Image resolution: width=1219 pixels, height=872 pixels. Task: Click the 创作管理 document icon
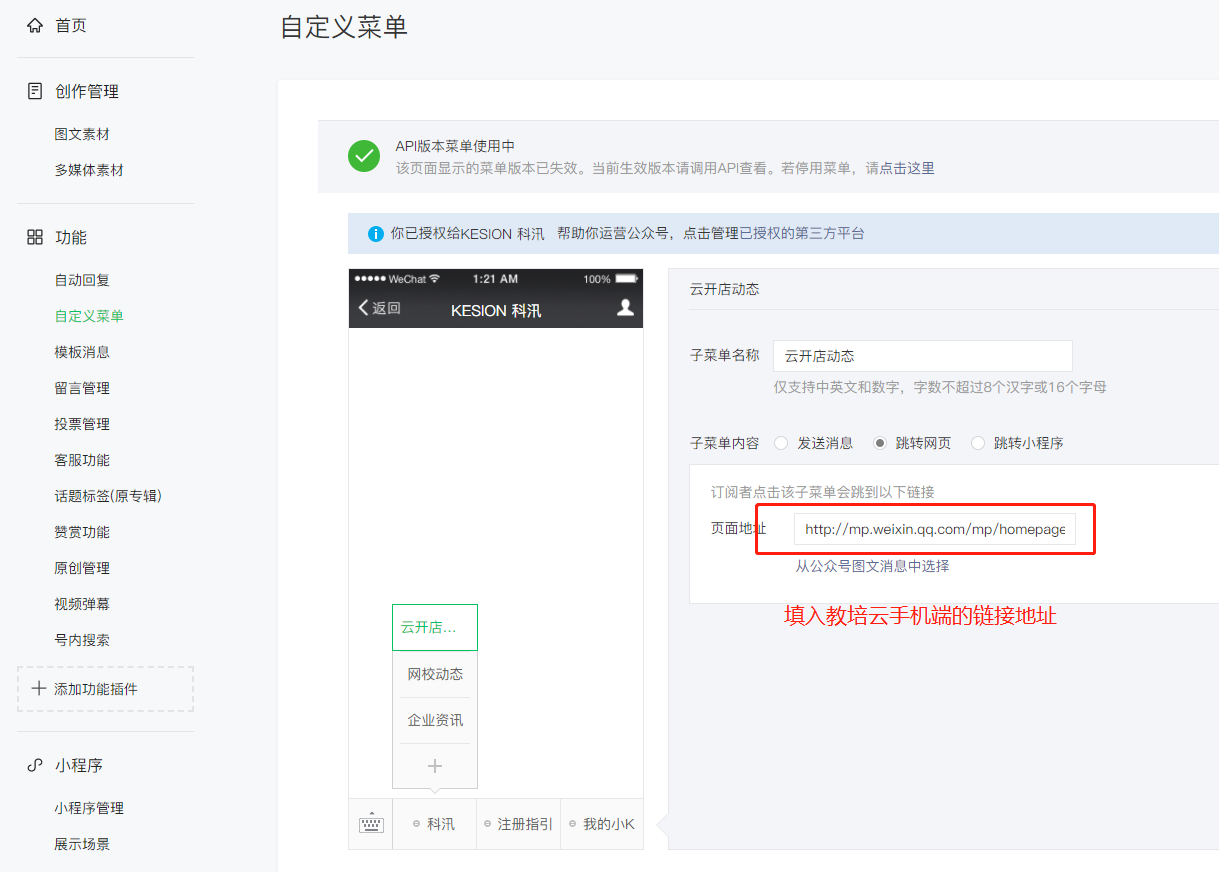35,91
